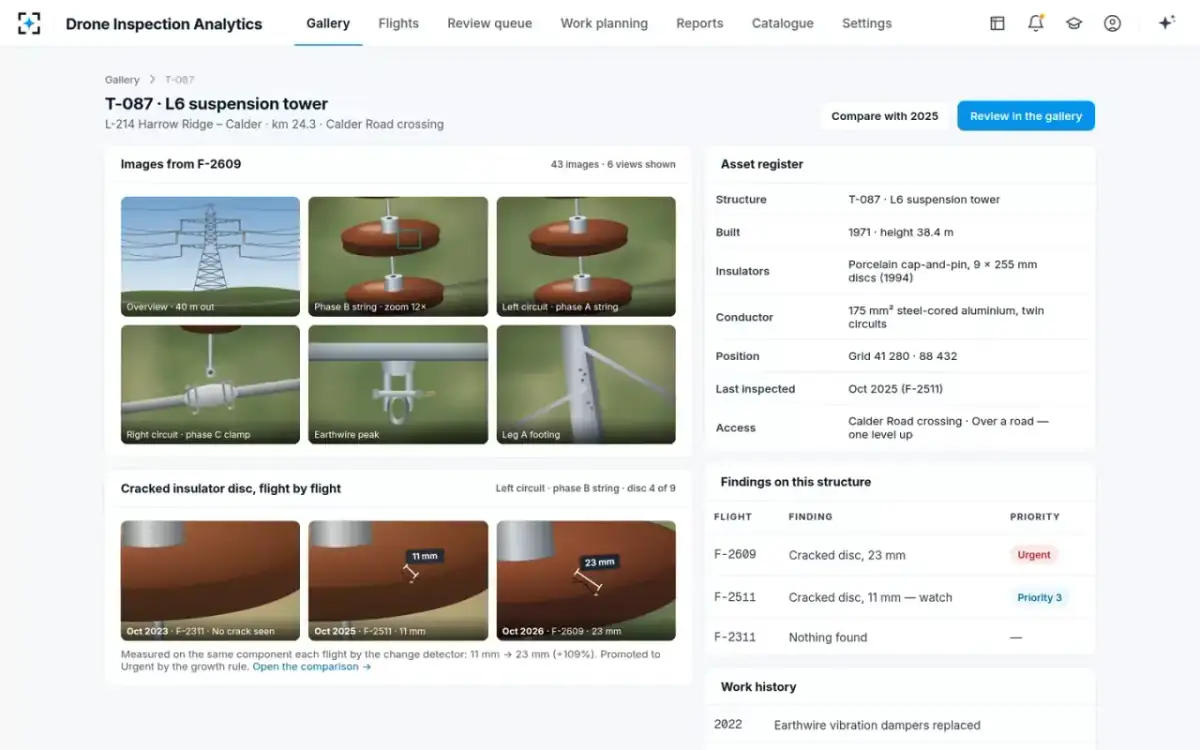
Task: Open the notifications bell
Action: 1036,23
